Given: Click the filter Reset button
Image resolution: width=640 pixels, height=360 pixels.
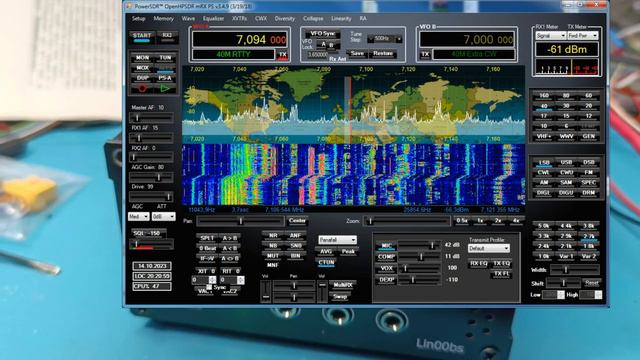Looking at the screenshot, I should 591,283.
